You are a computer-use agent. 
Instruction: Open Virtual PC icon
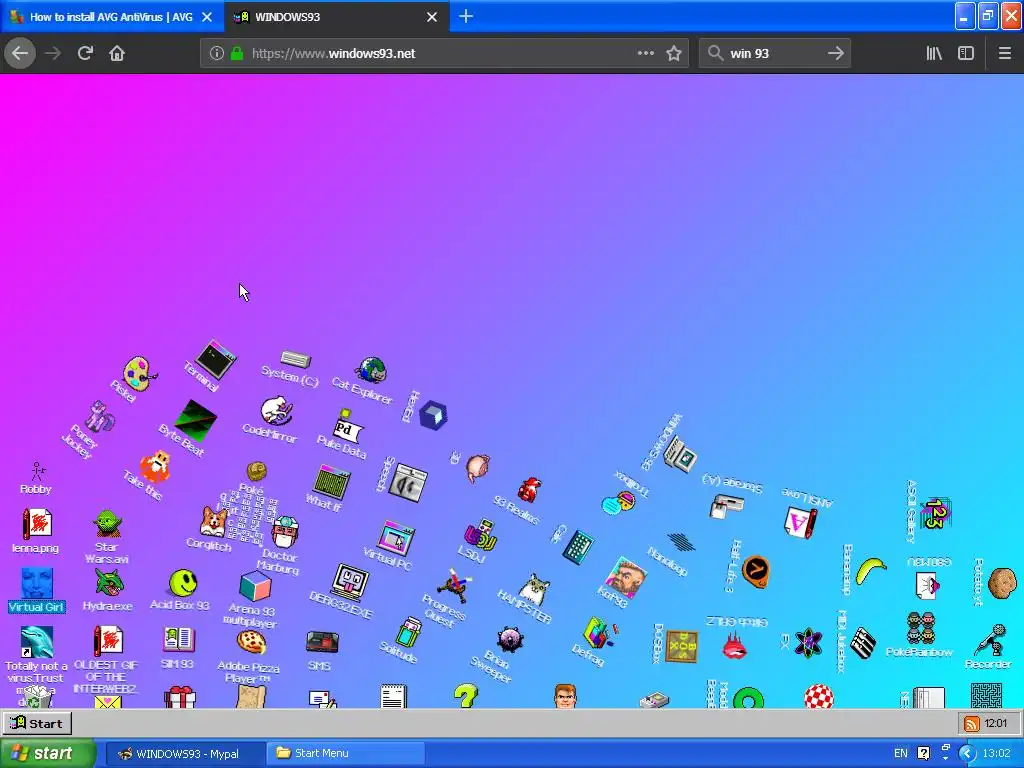(396, 537)
